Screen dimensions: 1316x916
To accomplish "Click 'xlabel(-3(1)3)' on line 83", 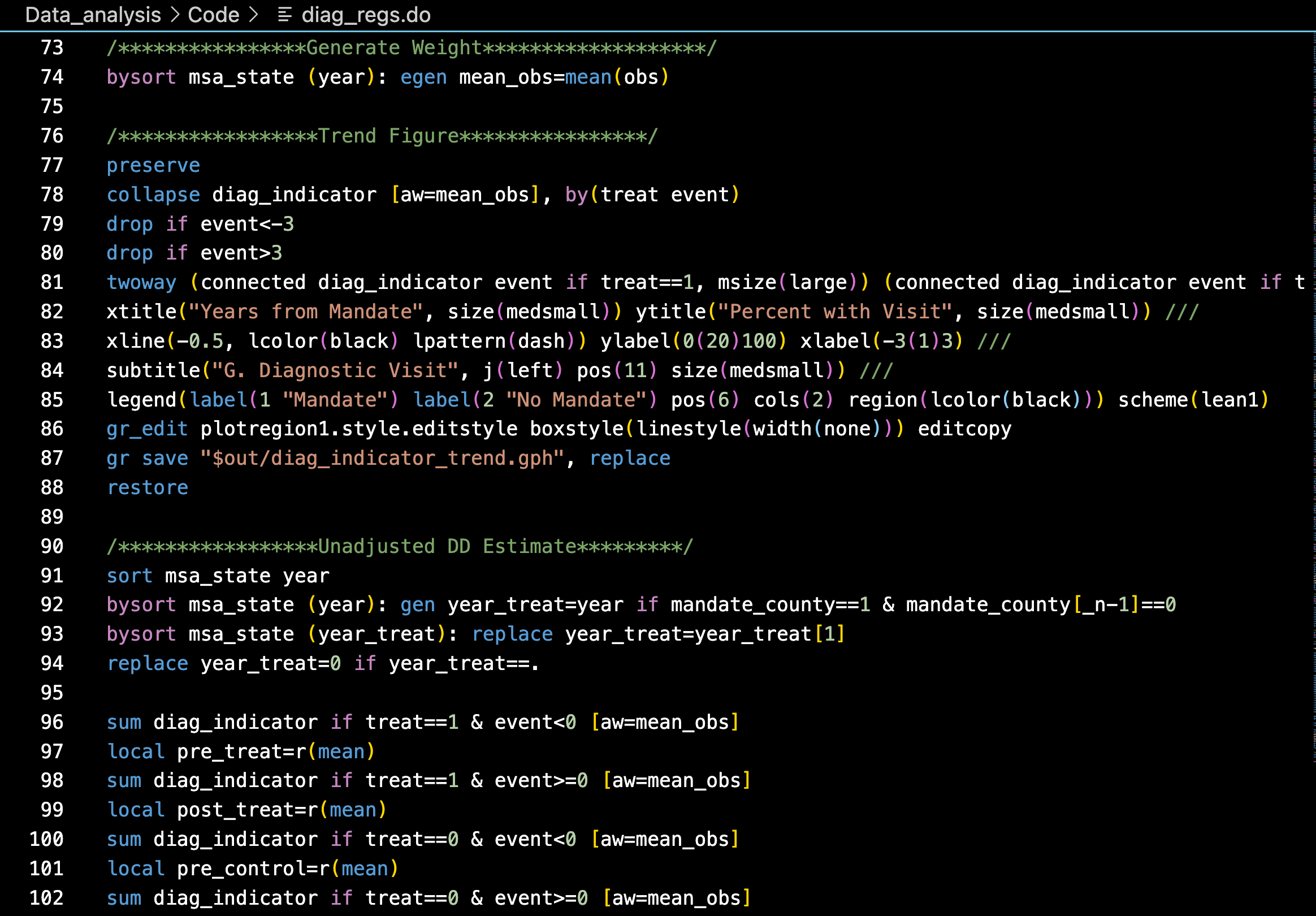I will (x=881, y=341).
